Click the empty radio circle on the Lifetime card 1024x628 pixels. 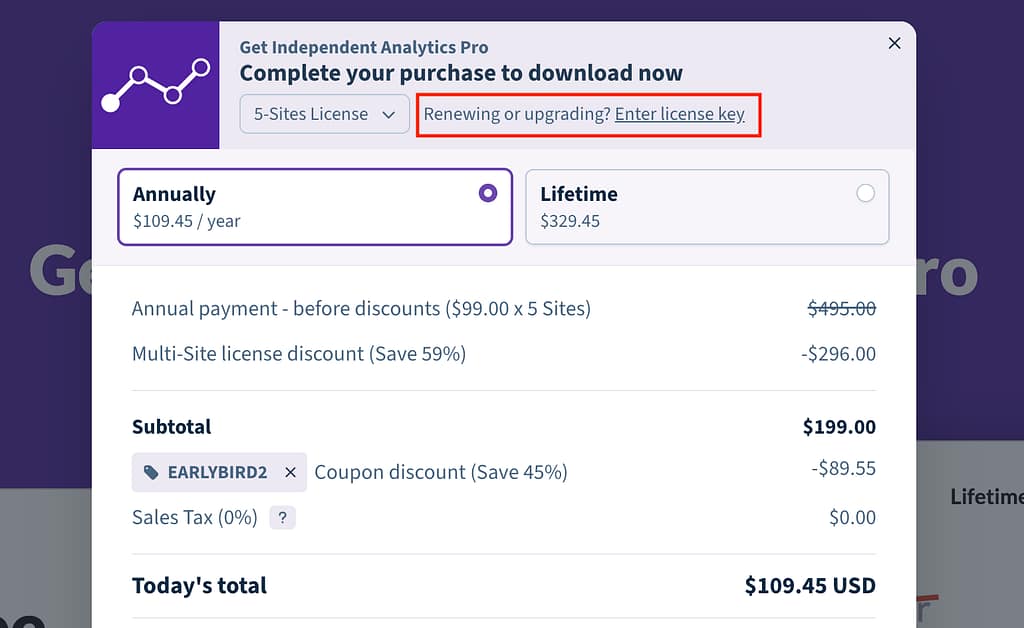coord(866,194)
